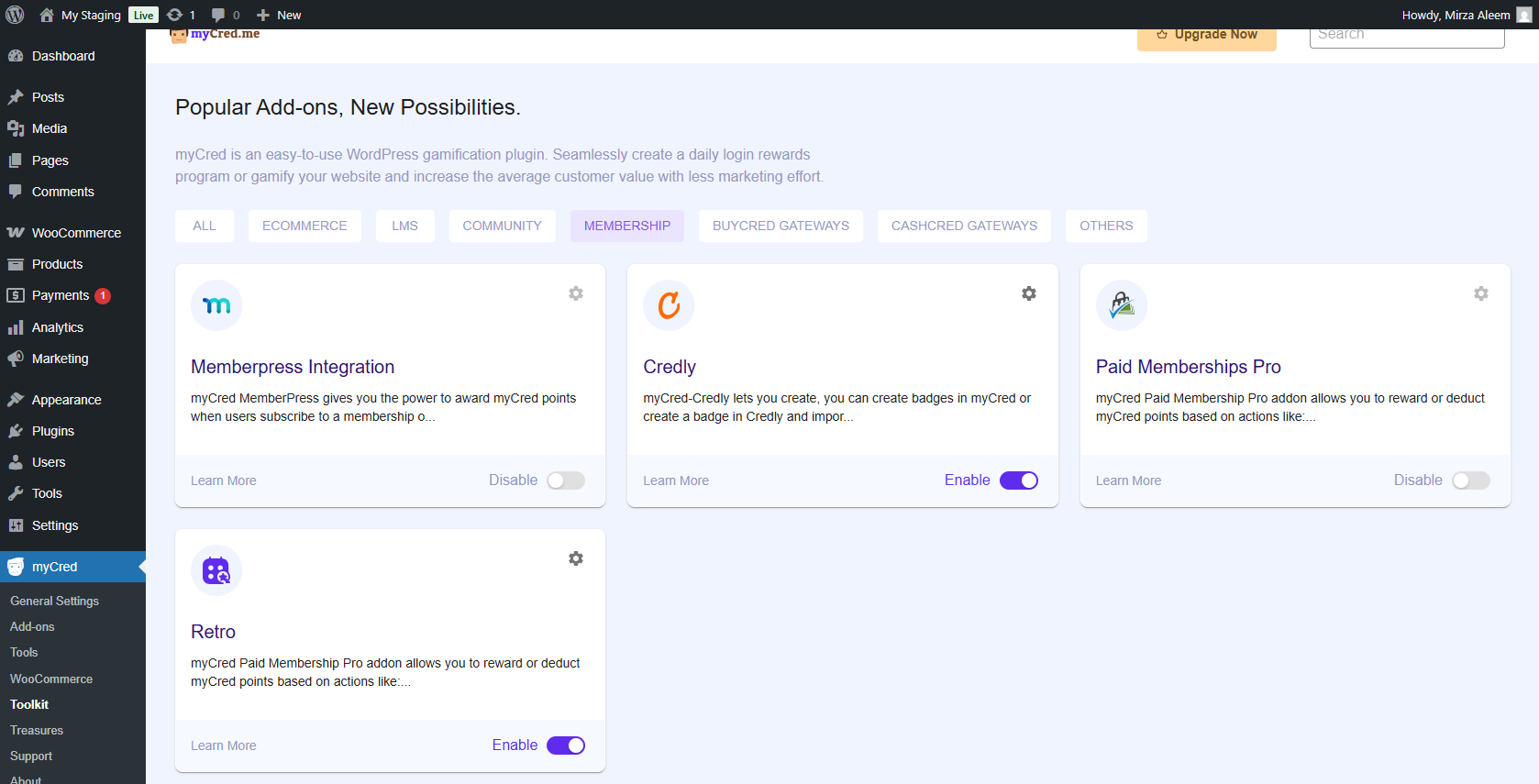1539x784 pixels.
Task: Click the Memberpress logo icon
Action: (216, 305)
